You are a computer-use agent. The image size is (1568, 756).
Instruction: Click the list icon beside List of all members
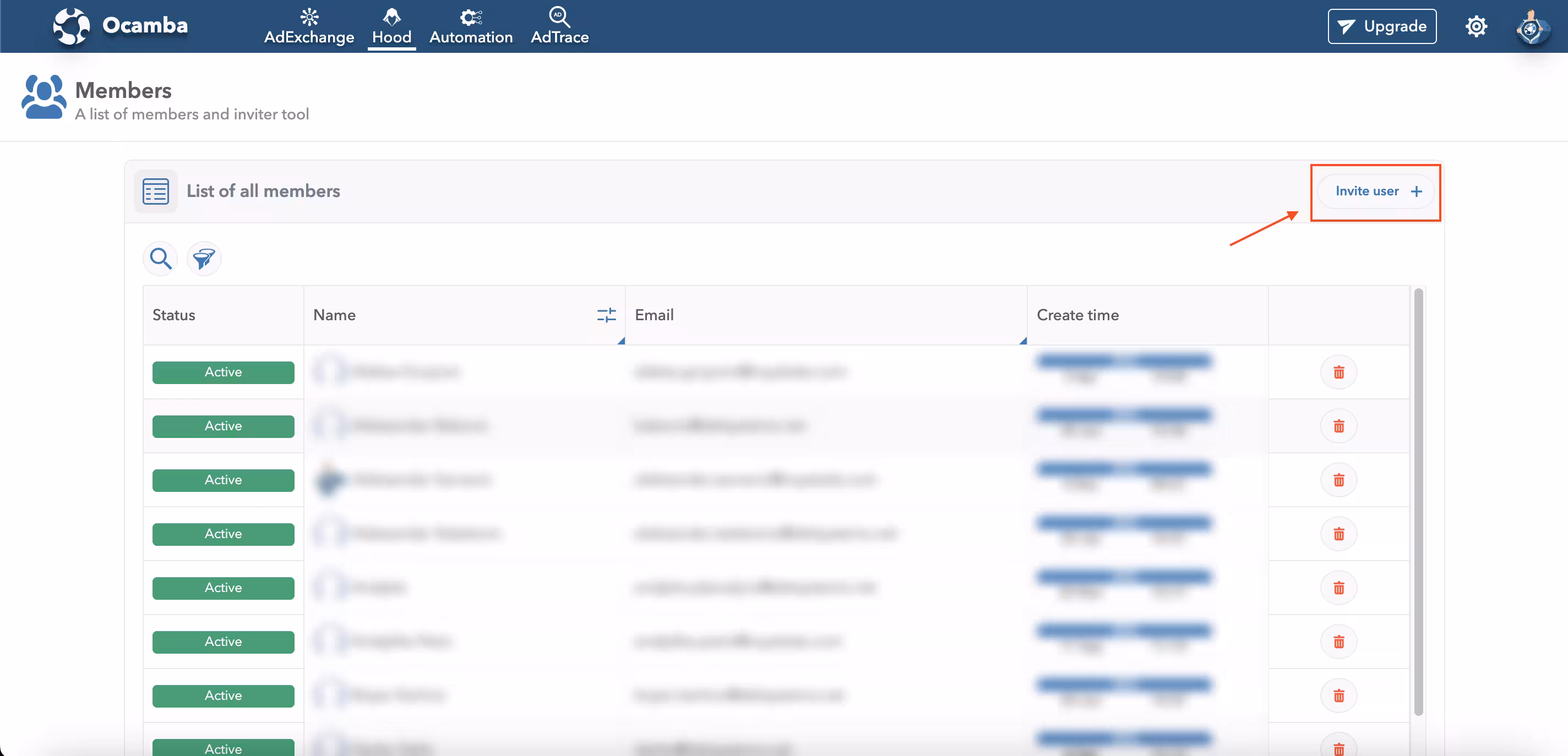pos(155,191)
